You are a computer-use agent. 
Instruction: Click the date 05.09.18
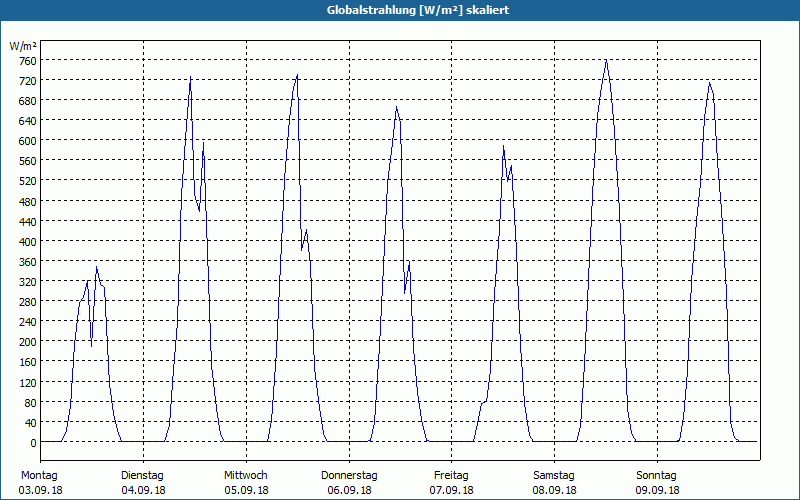246,490
